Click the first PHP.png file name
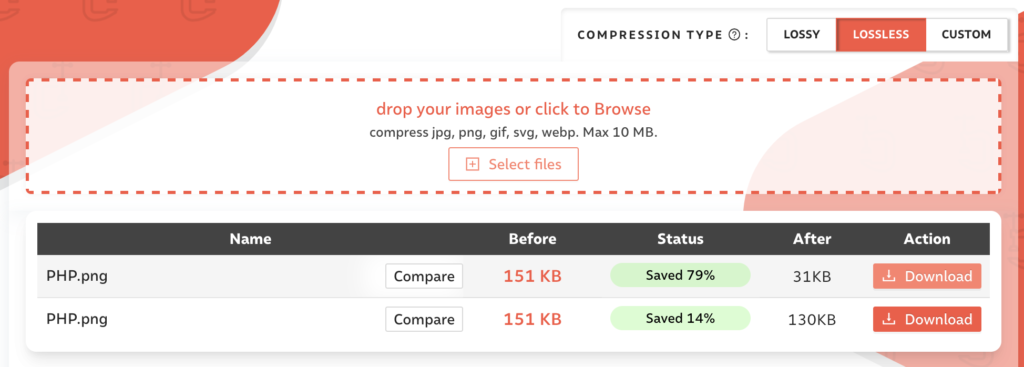 click(77, 276)
